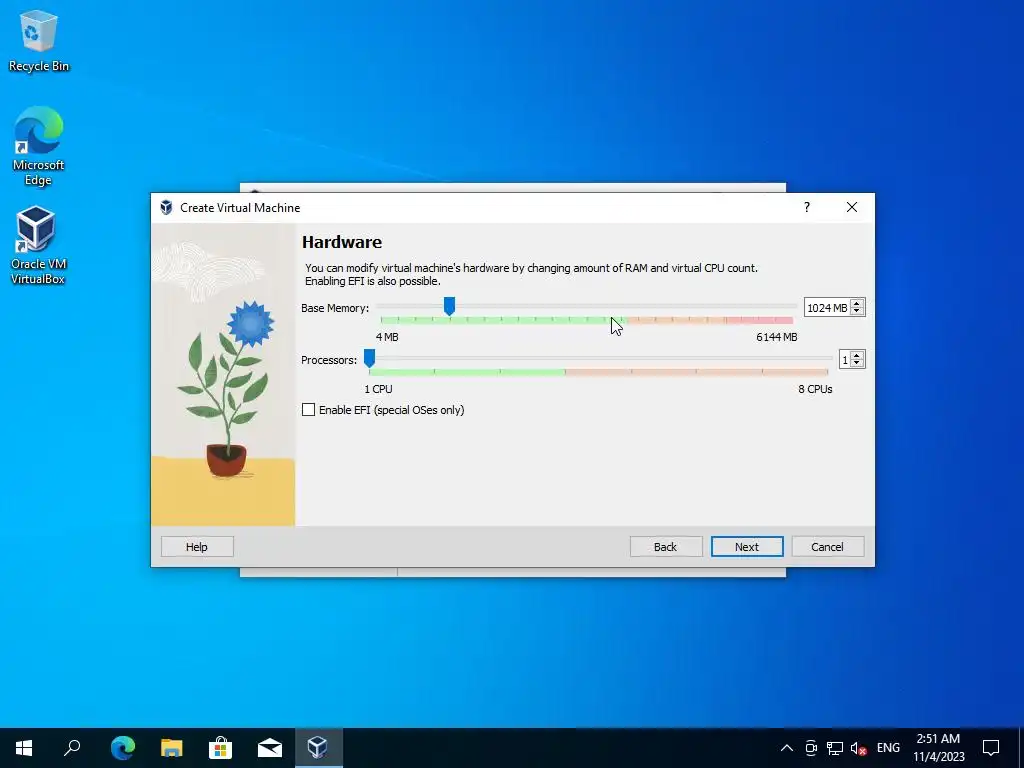Viewport: 1024px width, 768px height.
Task: Click Processors slider handle
Action: pos(370,359)
